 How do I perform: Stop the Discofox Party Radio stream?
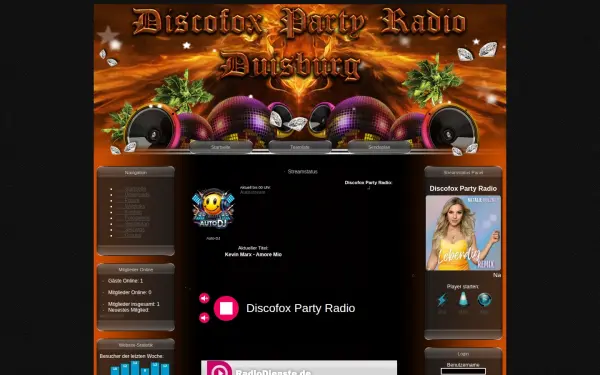[226, 308]
